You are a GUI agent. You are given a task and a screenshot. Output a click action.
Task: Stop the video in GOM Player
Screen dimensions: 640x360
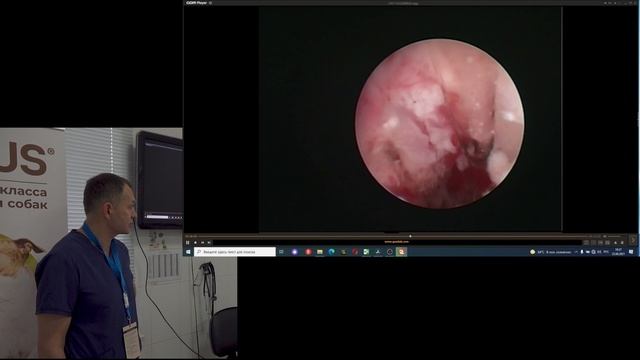(x=195, y=242)
